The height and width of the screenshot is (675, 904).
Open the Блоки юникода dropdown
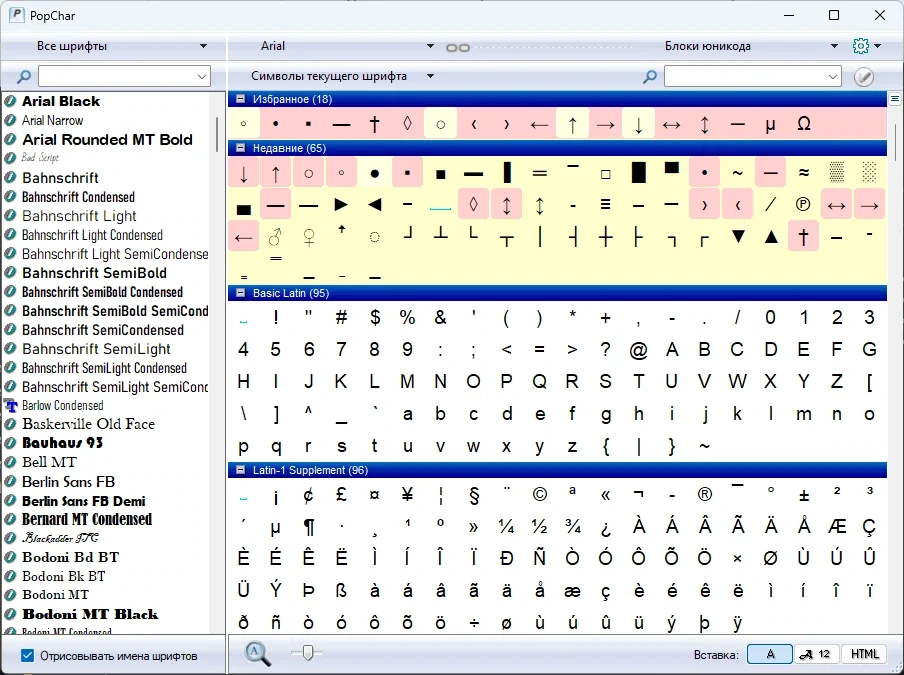click(x=751, y=46)
